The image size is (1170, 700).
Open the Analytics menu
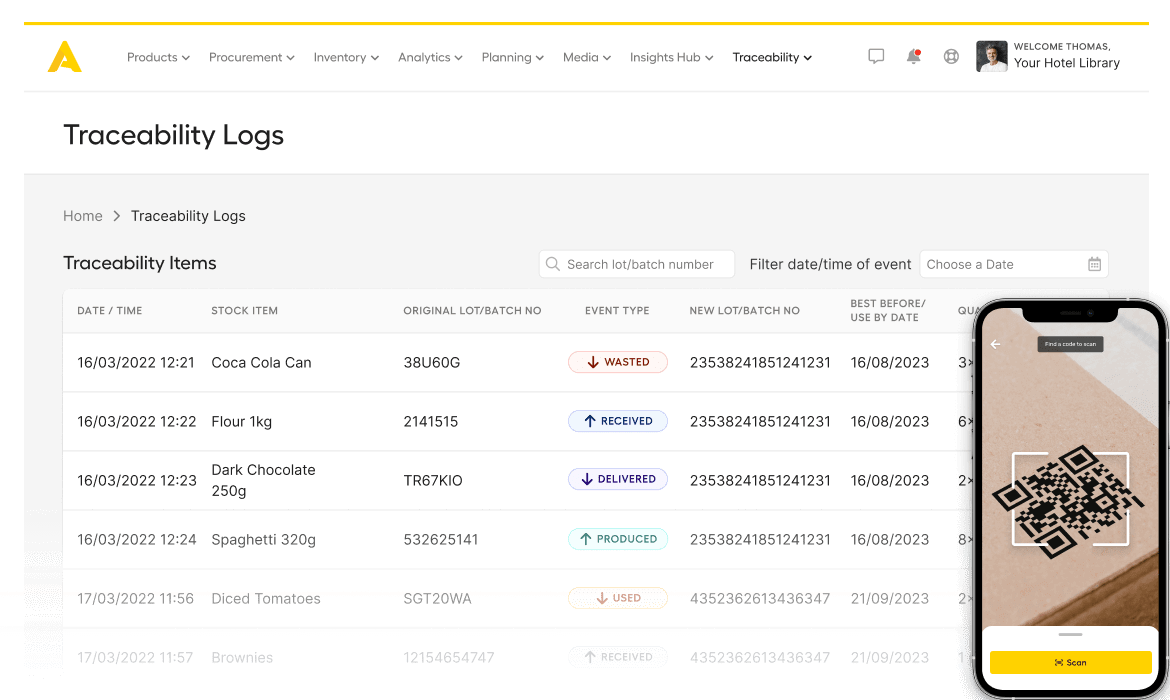click(430, 58)
